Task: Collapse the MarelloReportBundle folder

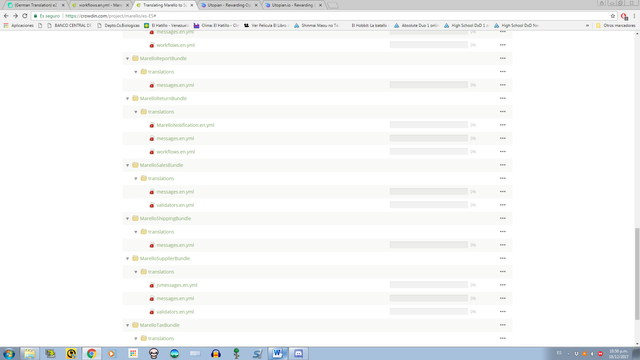Action: point(127,58)
